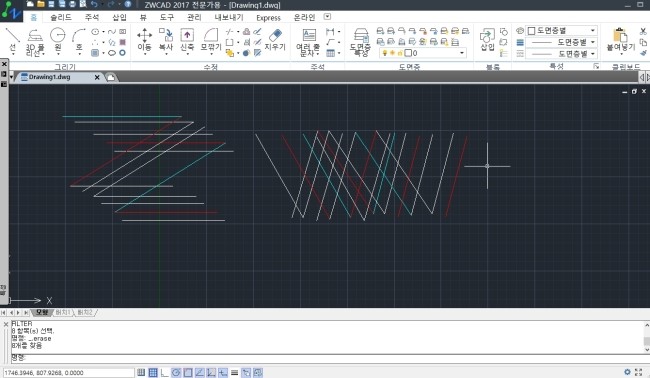Click the command line input field
This screenshot has width=650, height=378.
click(x=327, y=358)
